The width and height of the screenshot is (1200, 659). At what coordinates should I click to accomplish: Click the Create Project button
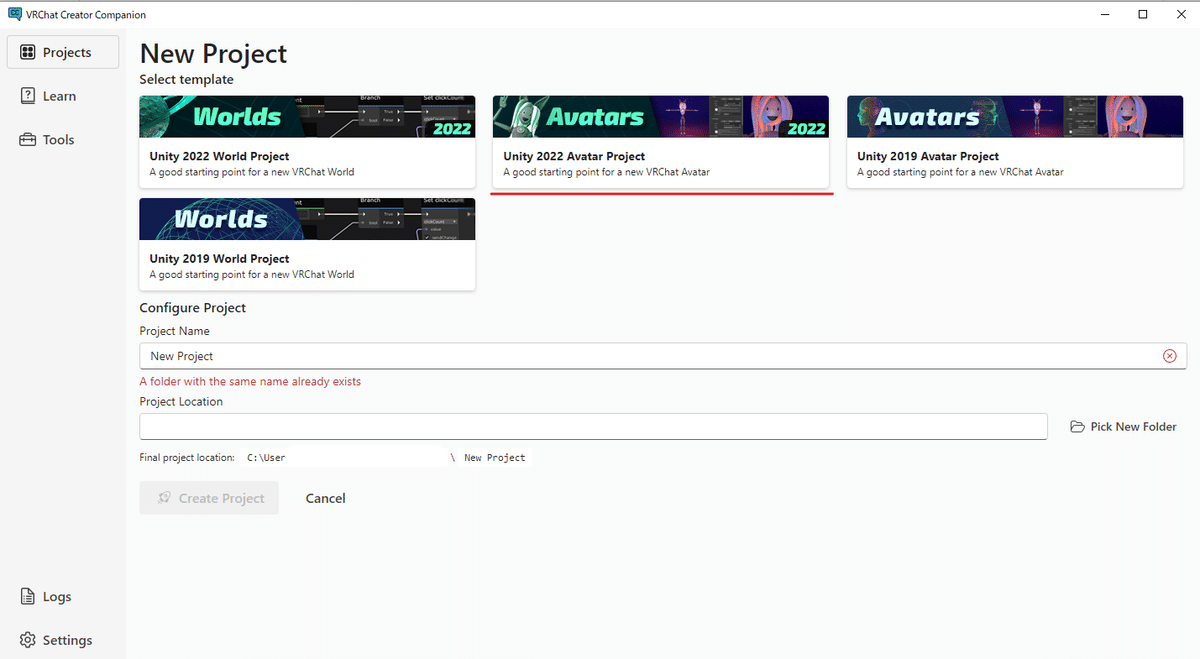click(x=209, y=498)
